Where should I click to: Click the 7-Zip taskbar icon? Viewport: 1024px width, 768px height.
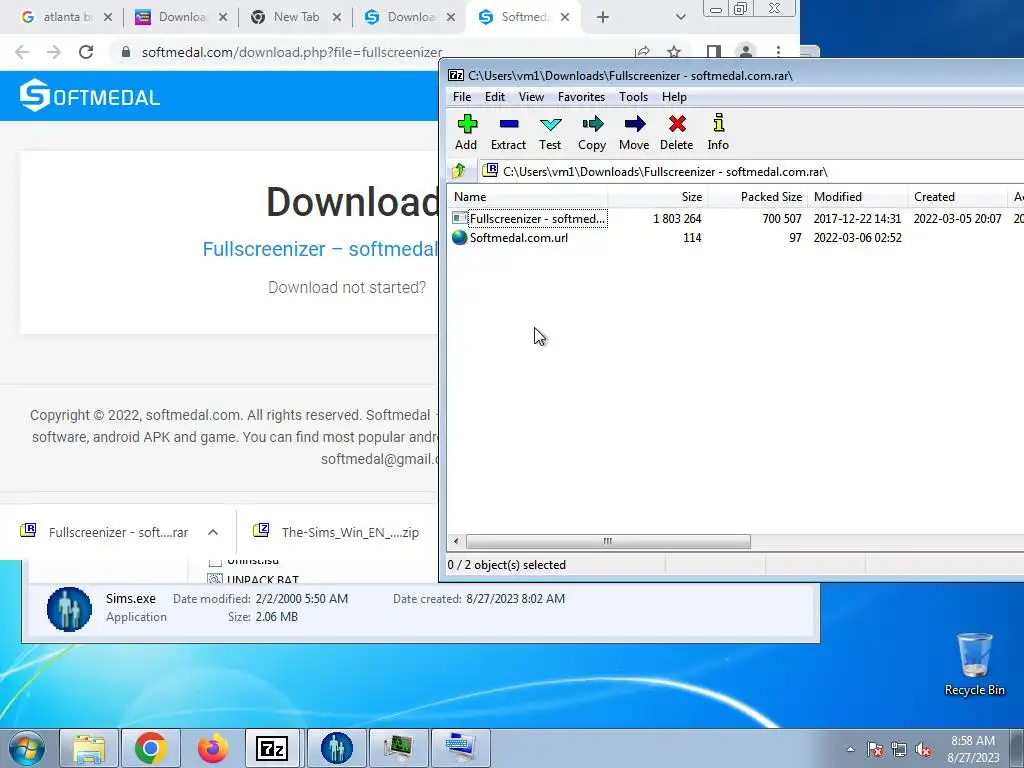(x=272, y=748)
